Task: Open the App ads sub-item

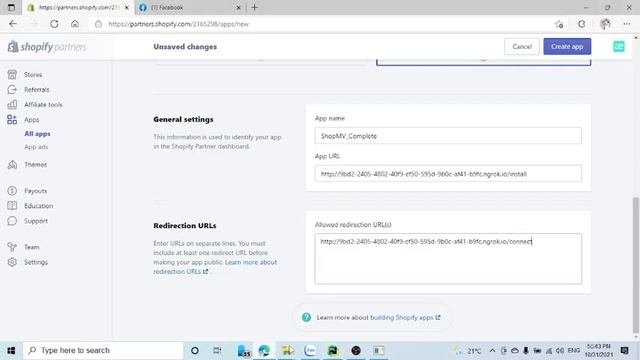Action: (36, 147)
